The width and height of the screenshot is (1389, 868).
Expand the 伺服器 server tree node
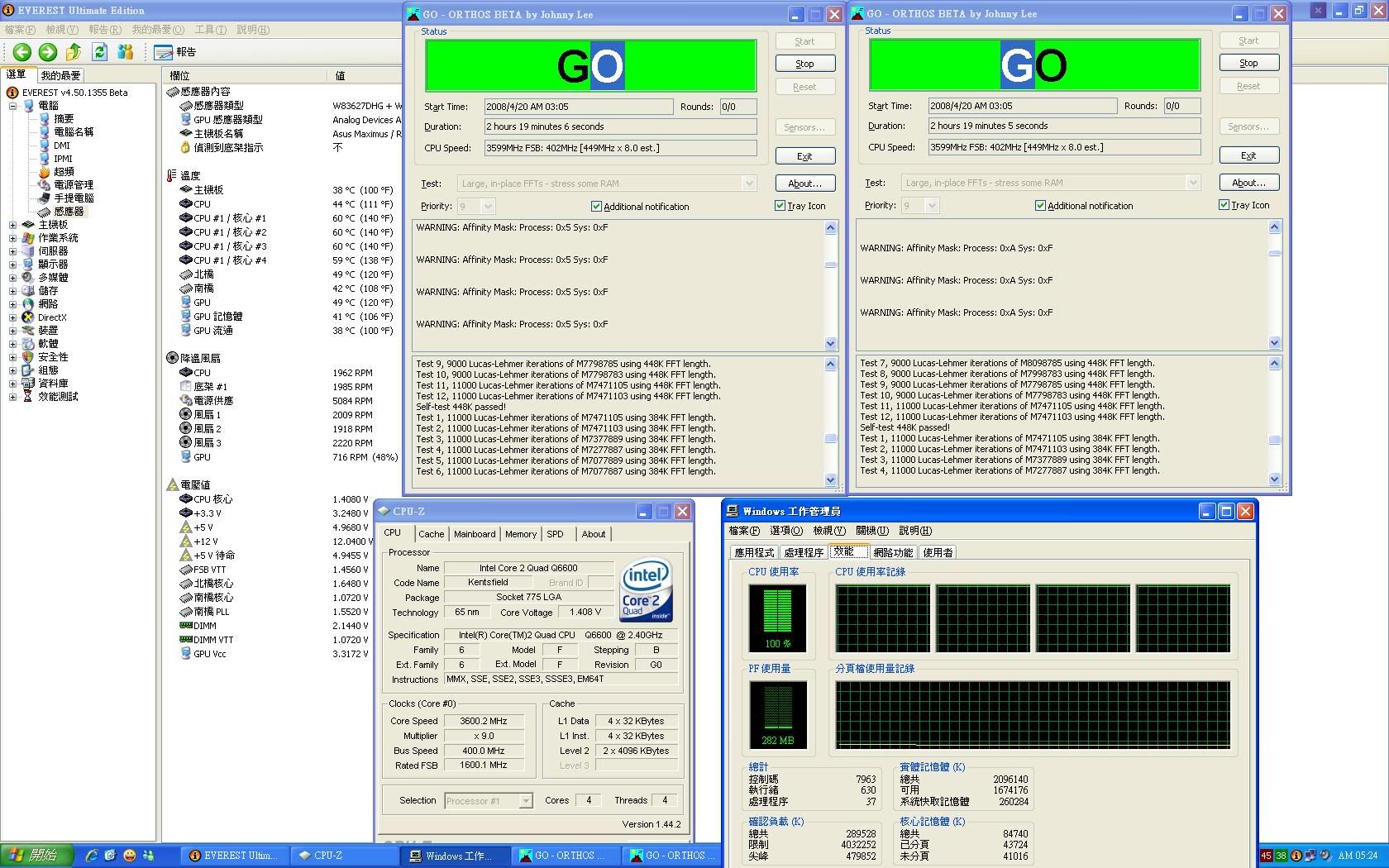[x=12, y=251]
